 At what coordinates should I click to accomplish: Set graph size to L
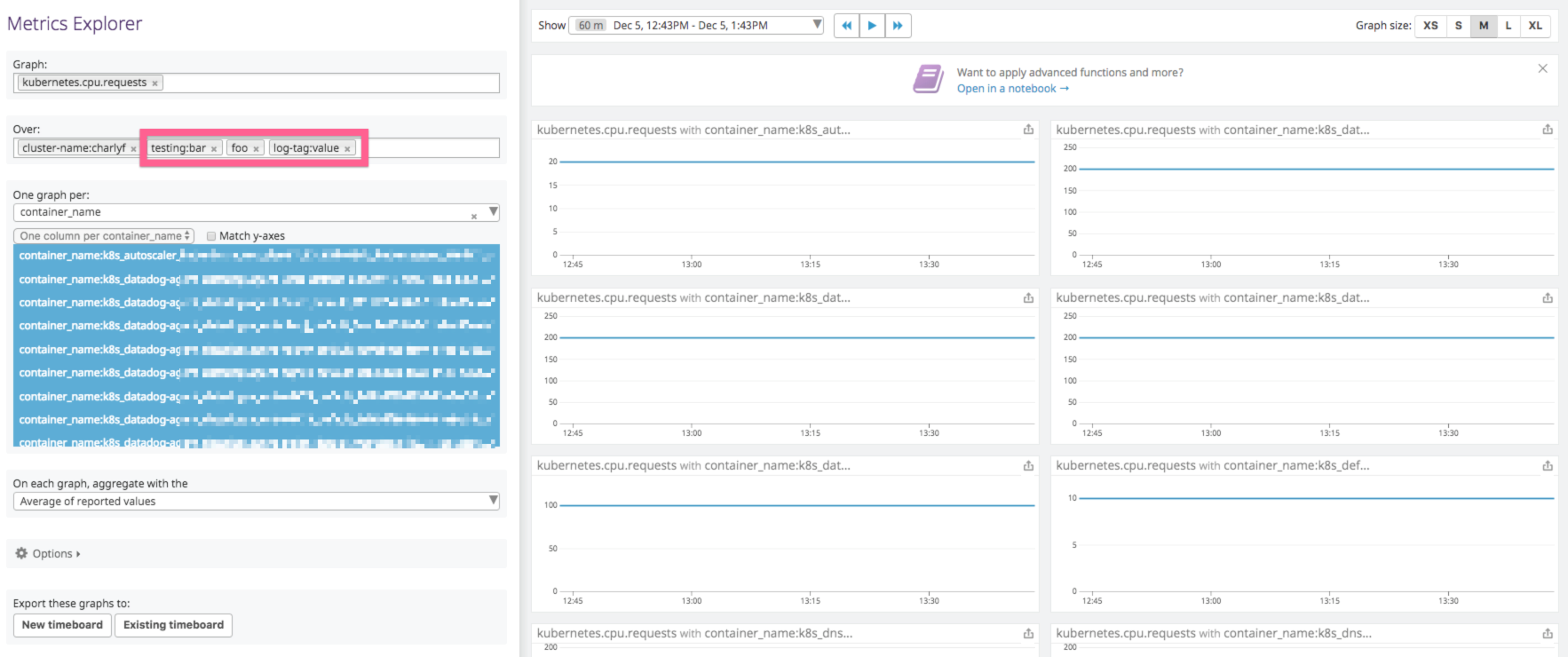tap(1508, 26)
